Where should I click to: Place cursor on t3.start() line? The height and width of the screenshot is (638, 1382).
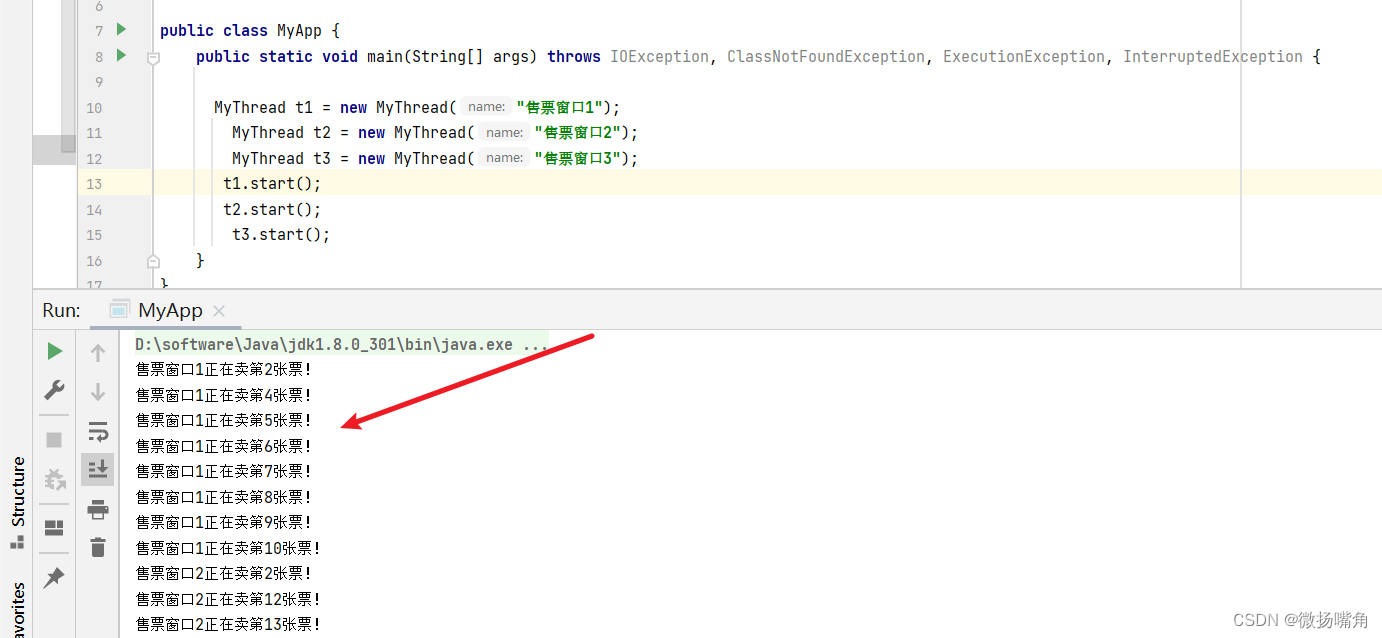pyautogui.click(x=281, y=235)
